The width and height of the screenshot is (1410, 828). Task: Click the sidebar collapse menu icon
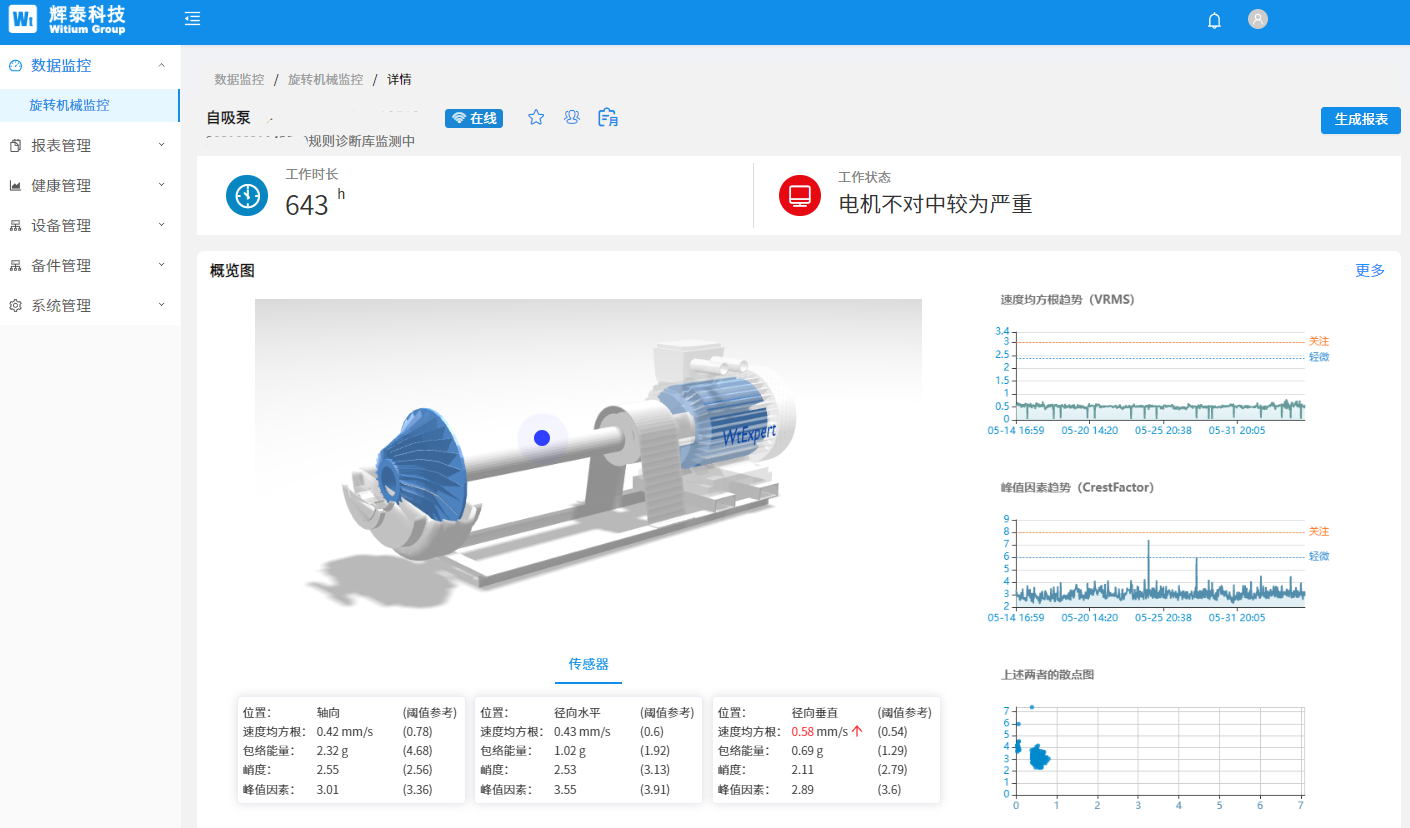point(193,19)
